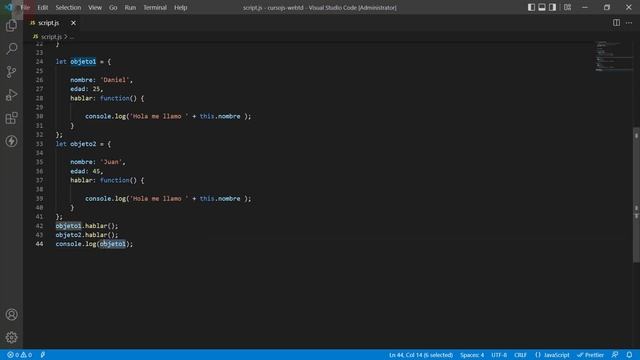Click 'Daniel' string on line 26

116,80
